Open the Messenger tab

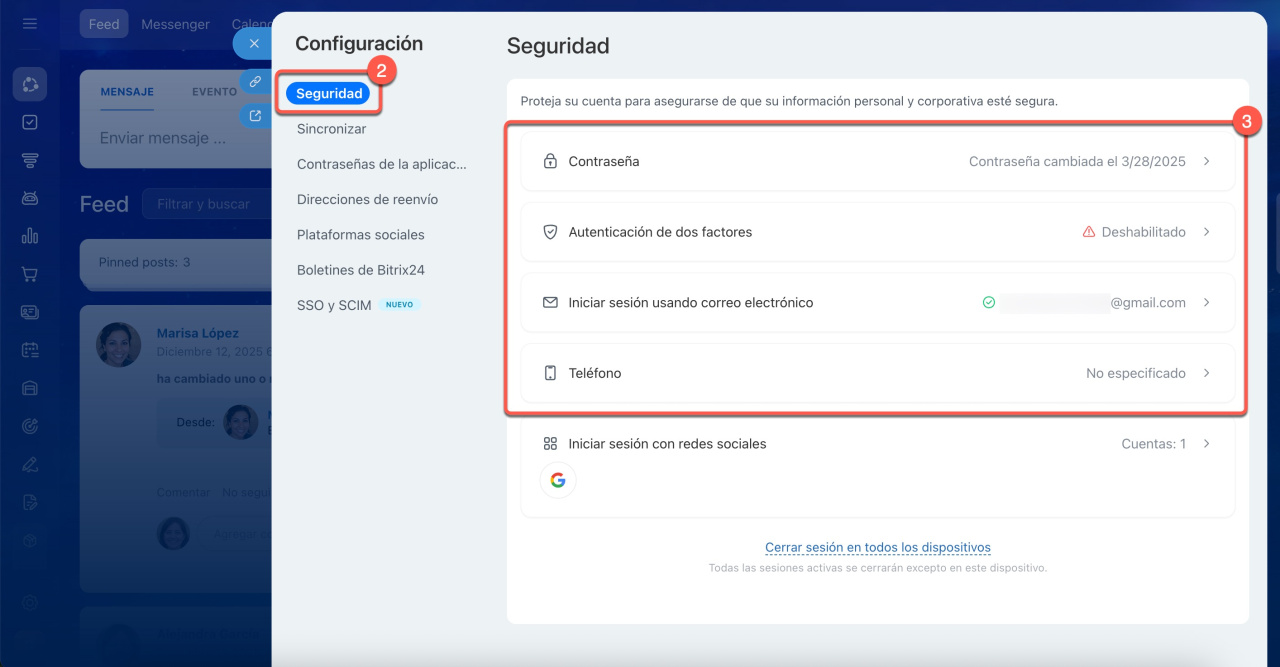176,24
